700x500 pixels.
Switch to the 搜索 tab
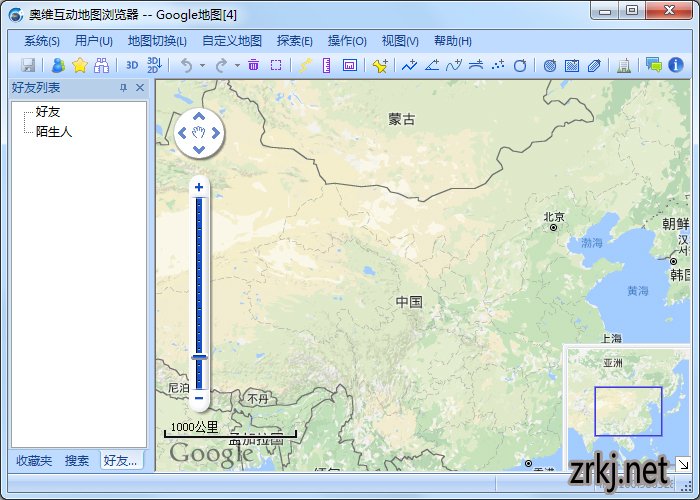point(77,460)
